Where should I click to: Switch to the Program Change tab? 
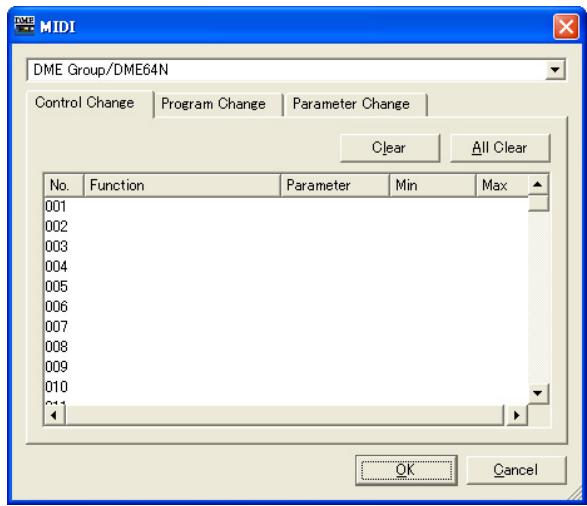(x=219, y=104)
